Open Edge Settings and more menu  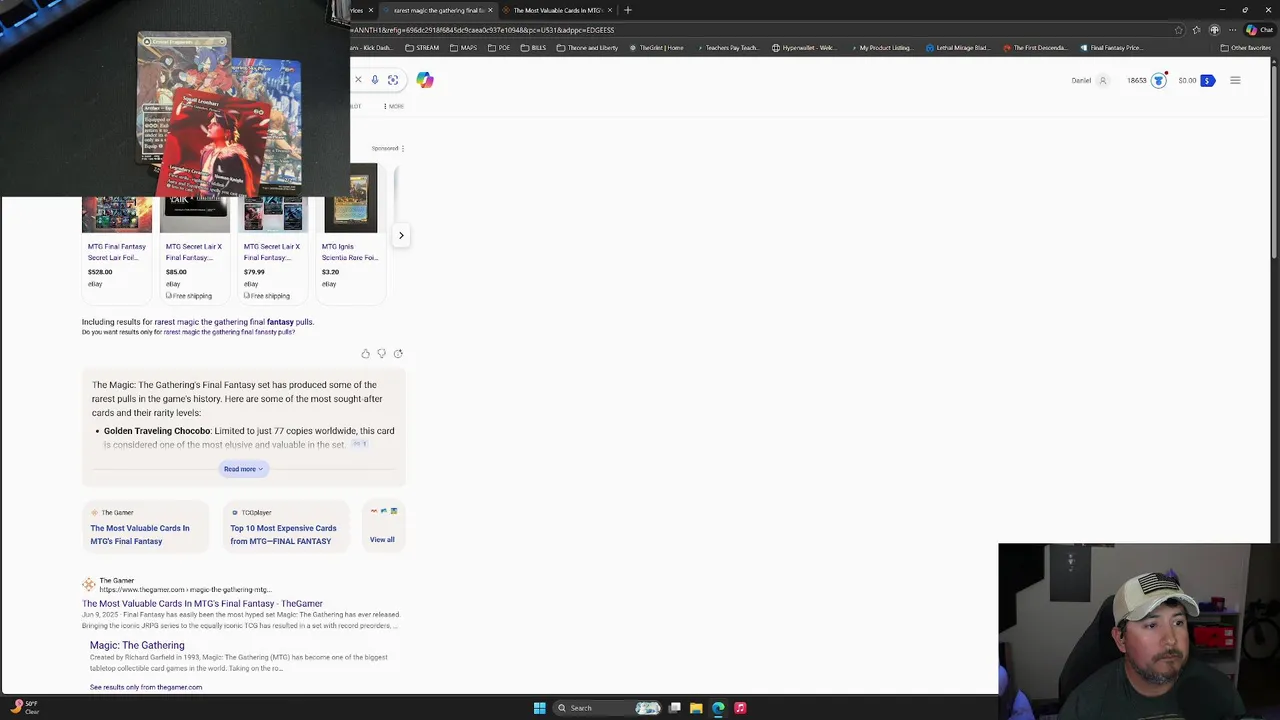(1232, 30)
